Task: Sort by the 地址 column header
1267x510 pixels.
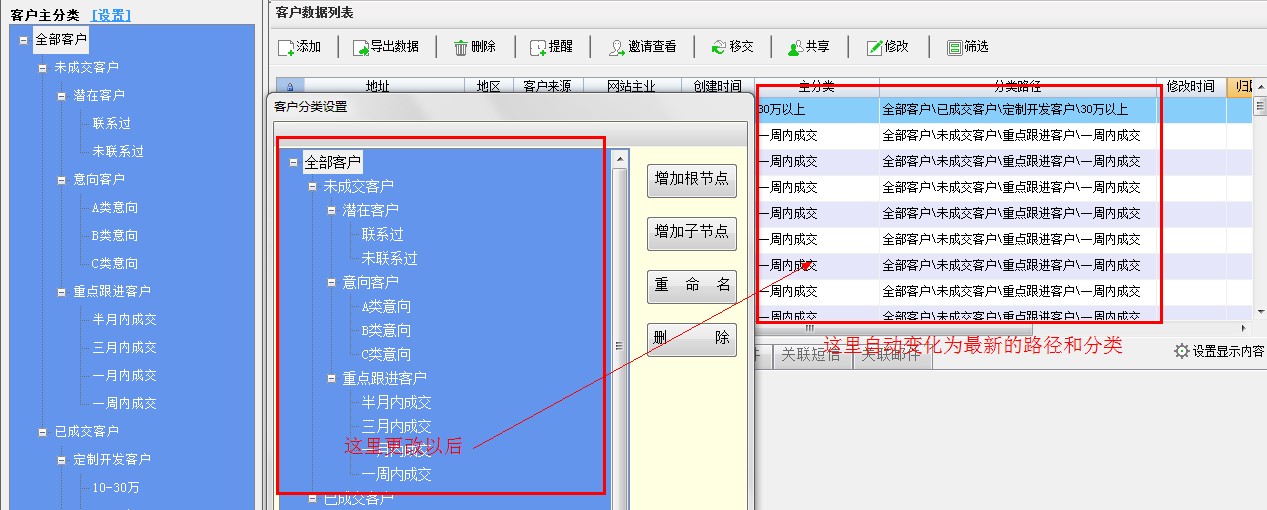Action: pos(384,87)
